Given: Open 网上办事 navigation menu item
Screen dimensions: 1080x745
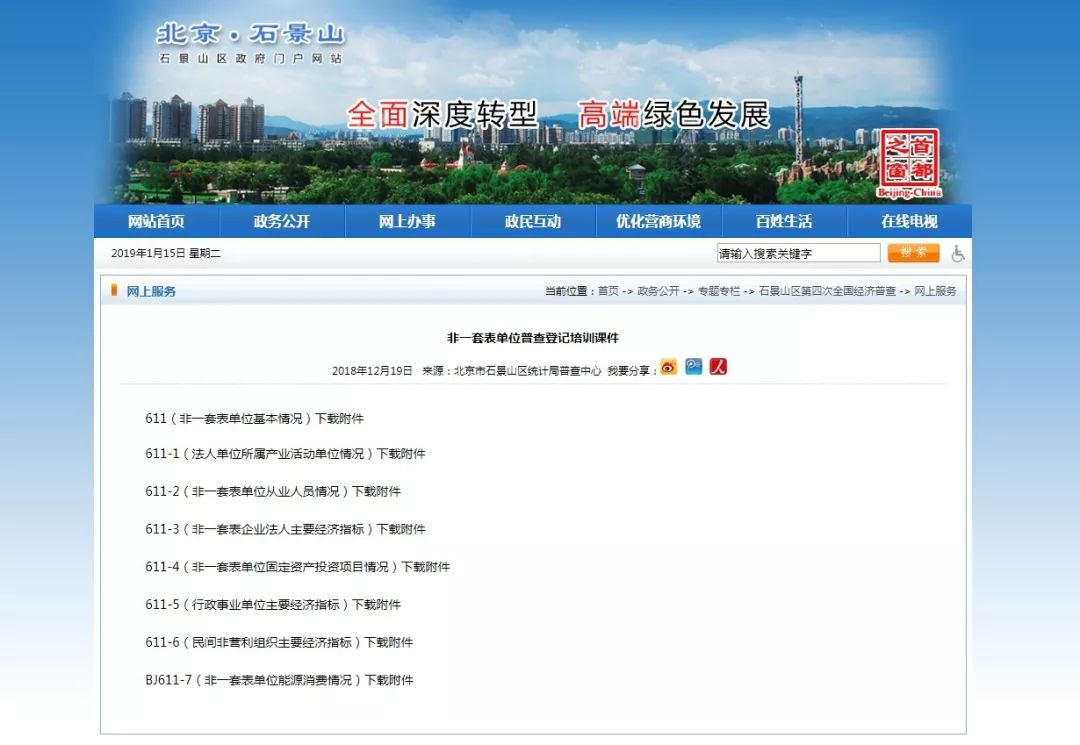Looking at the screenshot, I should coord(407,222).
